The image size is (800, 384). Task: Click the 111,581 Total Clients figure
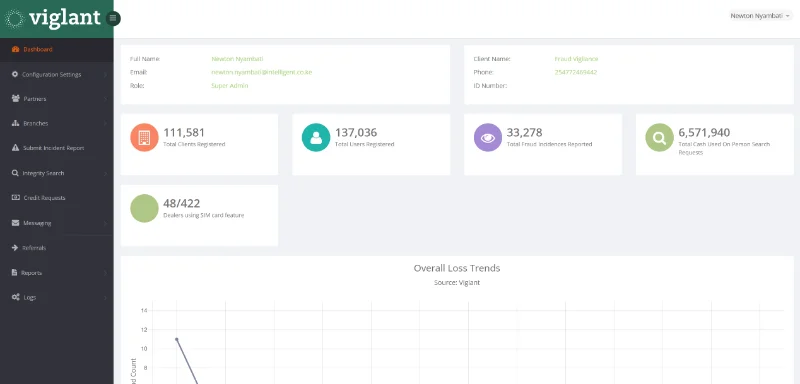click(x=184, y=133)
